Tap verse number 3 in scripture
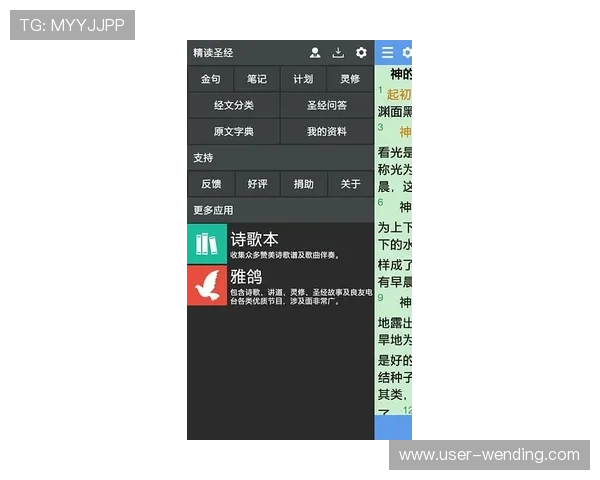 tap(380, 127)
